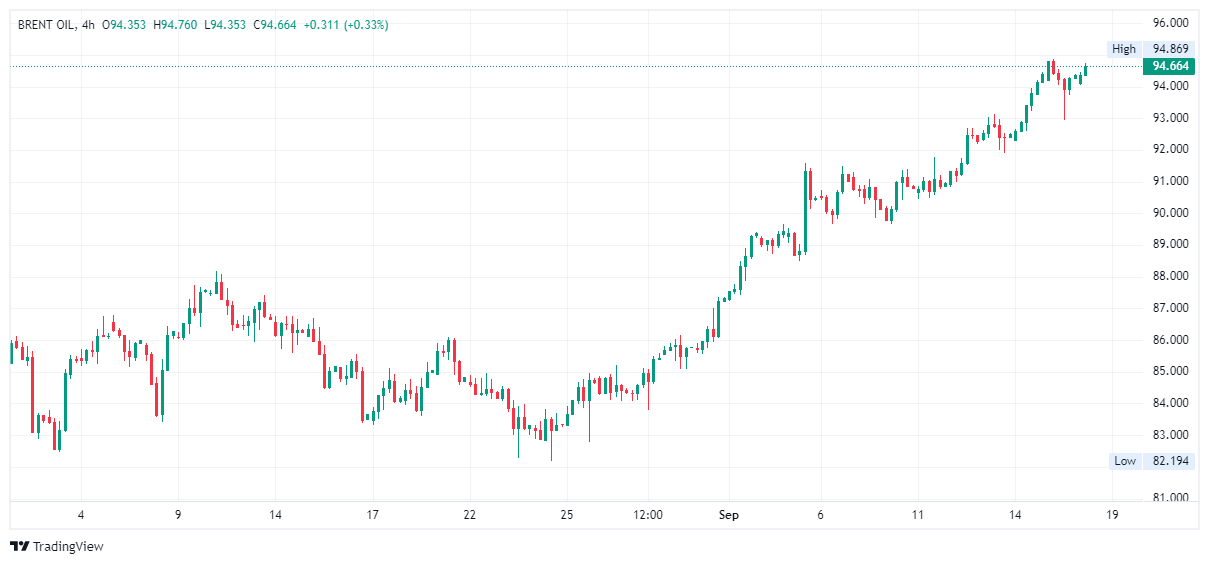Click the BRENT OIL symbol title
Image resolution: width=1209 pixels, height=564 pixels.
48,24
